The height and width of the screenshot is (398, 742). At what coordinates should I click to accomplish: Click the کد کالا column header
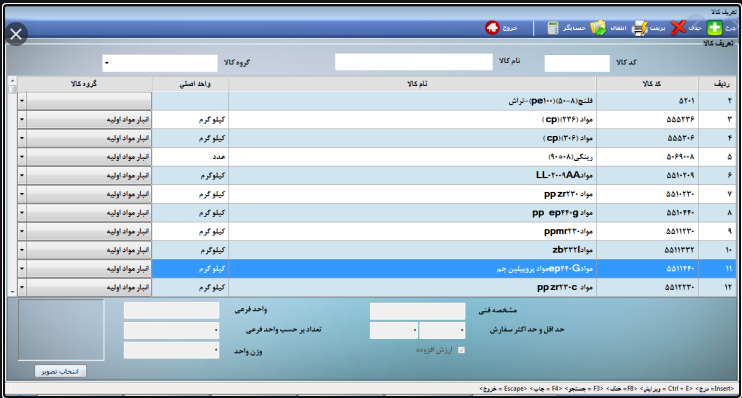pos(647,84)
